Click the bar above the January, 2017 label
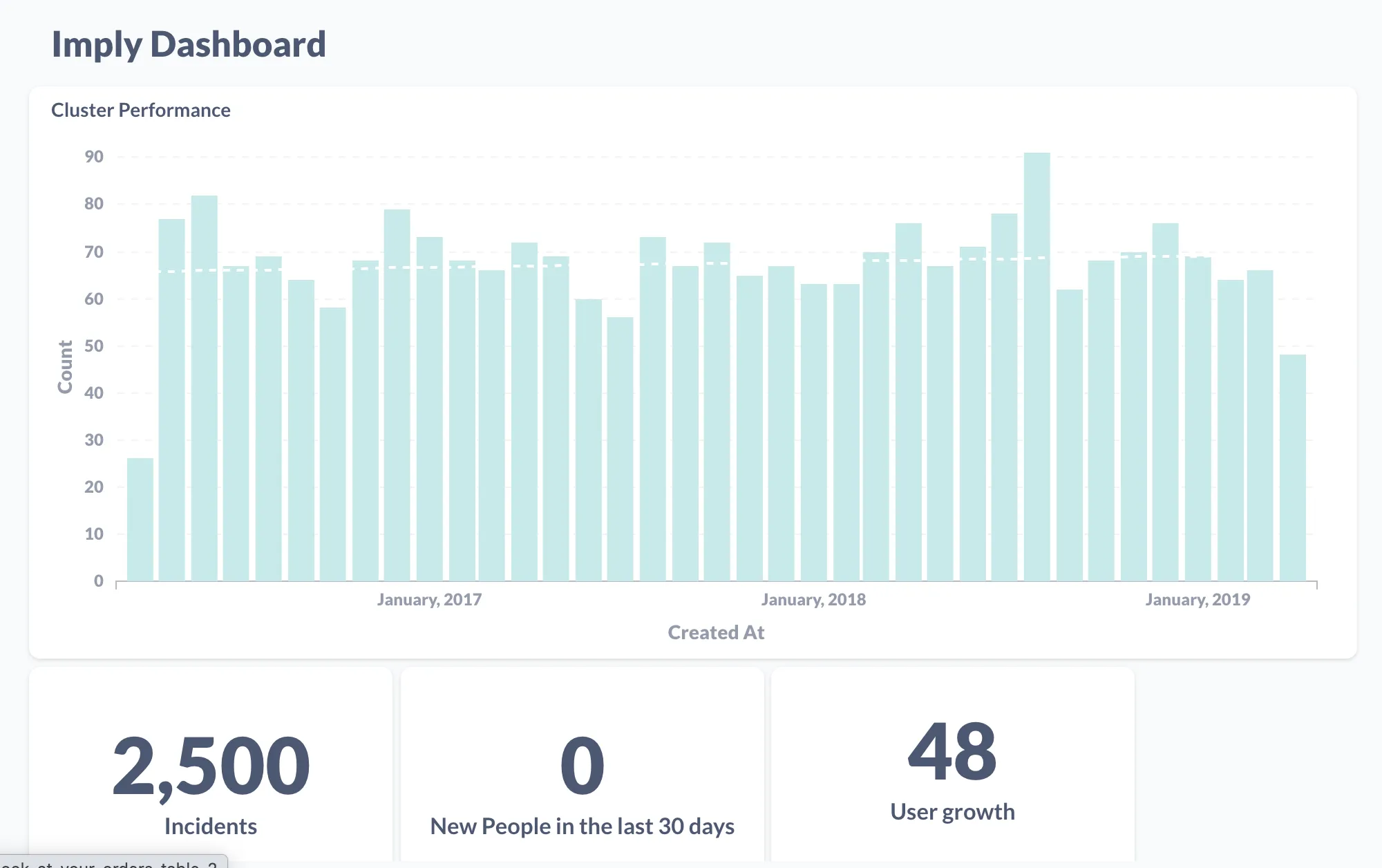This screenshot has width=1382, height=868. point(429,409)
